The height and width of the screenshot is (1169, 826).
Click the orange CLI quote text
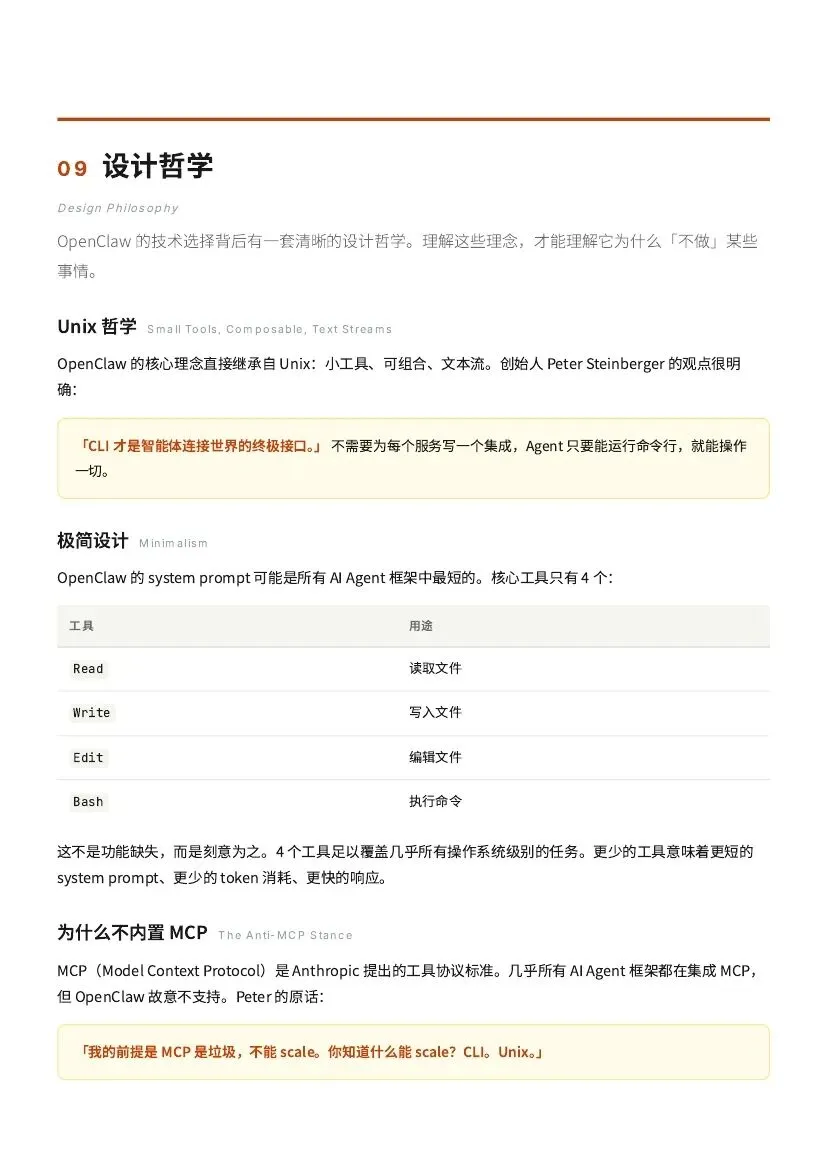(200, 446)
